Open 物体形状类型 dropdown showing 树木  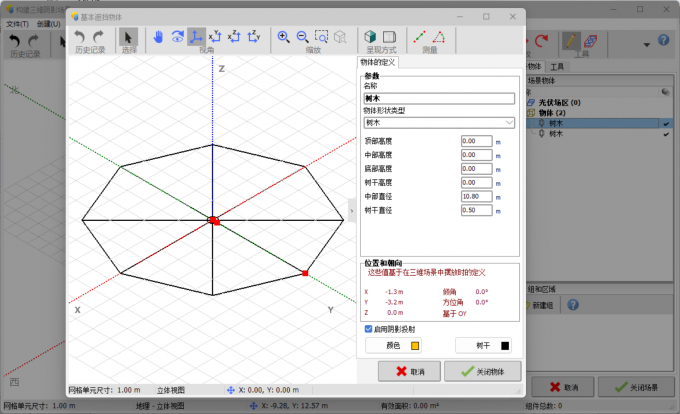pos(439,123)
